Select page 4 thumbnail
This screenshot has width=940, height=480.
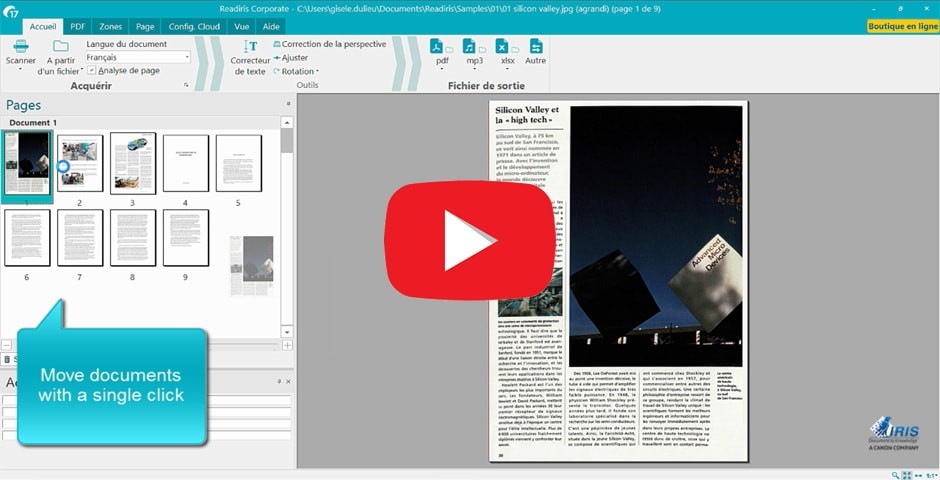click(186, 163)
